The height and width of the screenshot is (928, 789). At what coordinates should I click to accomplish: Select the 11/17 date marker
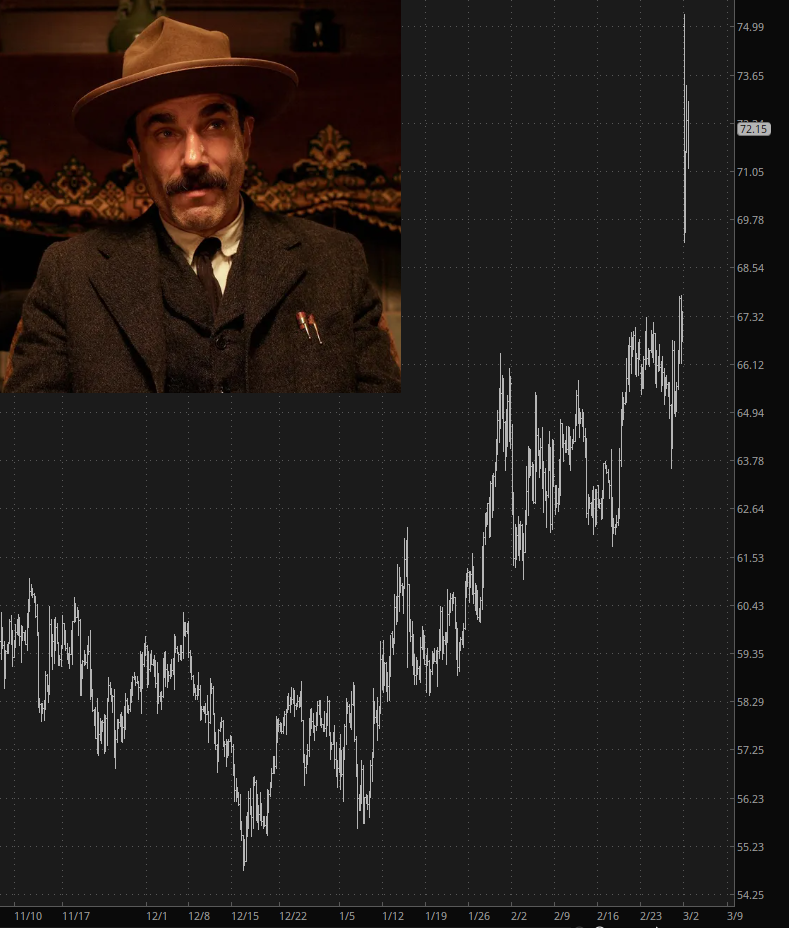pos(76,916)
